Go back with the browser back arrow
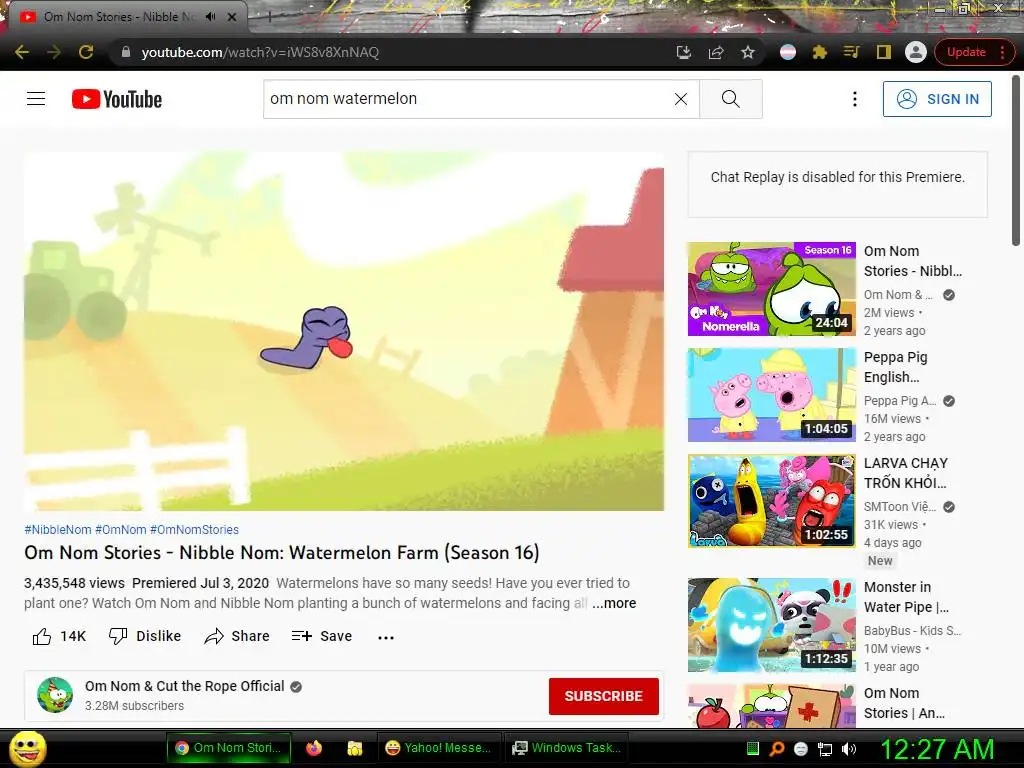This screenshot has width=1024, height=768. pos(22,52)
